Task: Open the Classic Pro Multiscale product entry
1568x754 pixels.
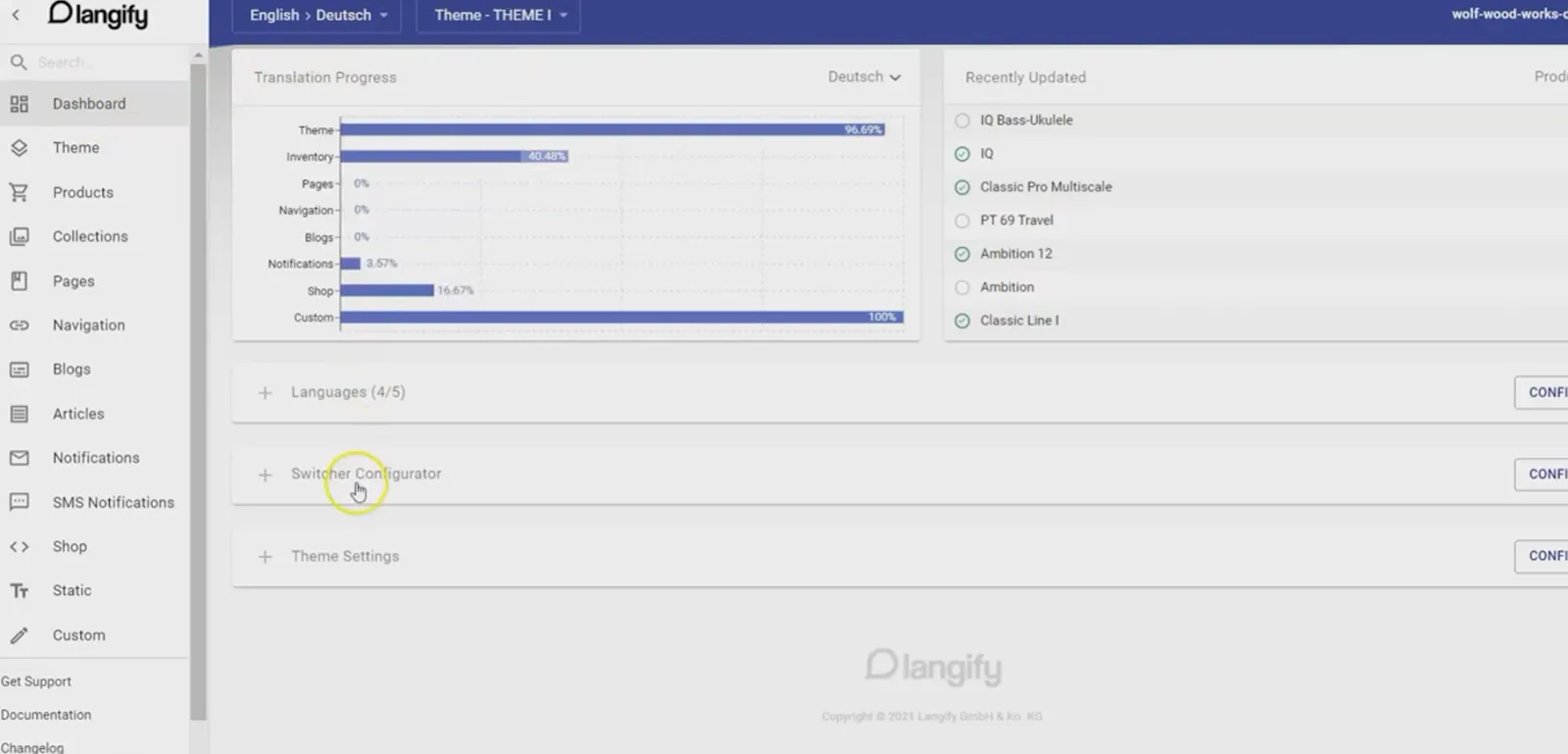Action: (x=1046, y=187)
